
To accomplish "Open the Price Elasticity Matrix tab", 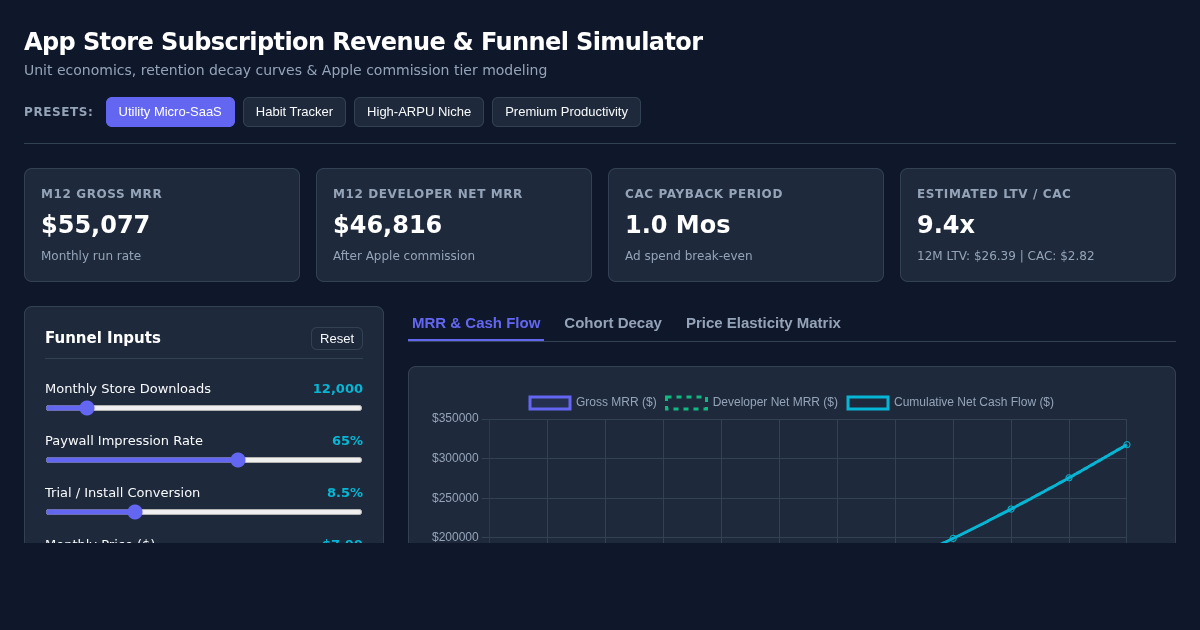I will pos(763,323).
